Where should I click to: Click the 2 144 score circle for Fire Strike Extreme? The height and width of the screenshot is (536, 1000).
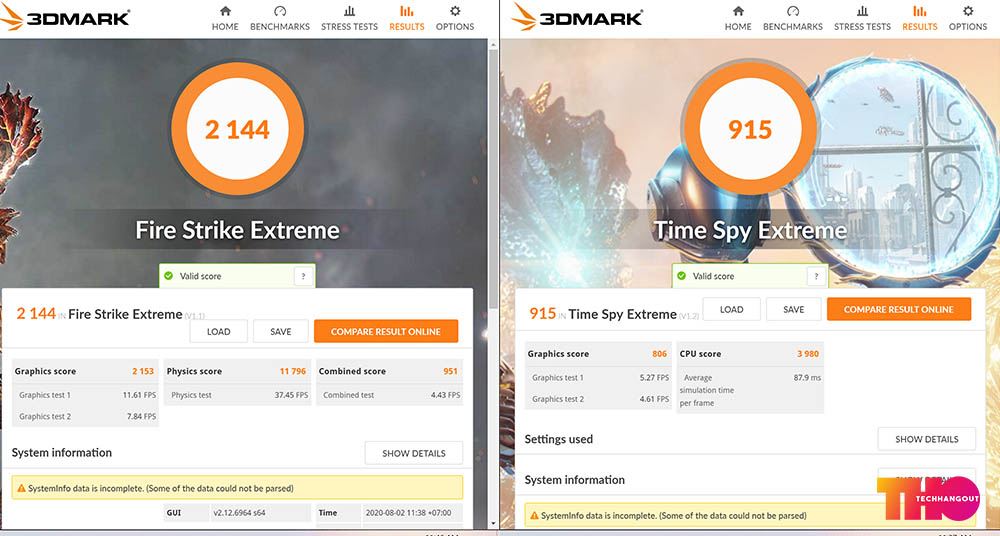click(x=237, y=129)
